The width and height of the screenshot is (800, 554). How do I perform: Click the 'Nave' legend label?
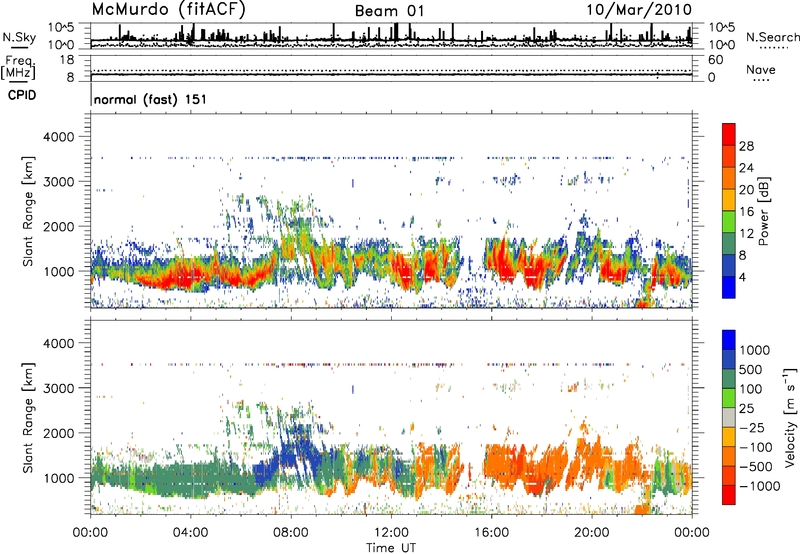tap(761, 69)
